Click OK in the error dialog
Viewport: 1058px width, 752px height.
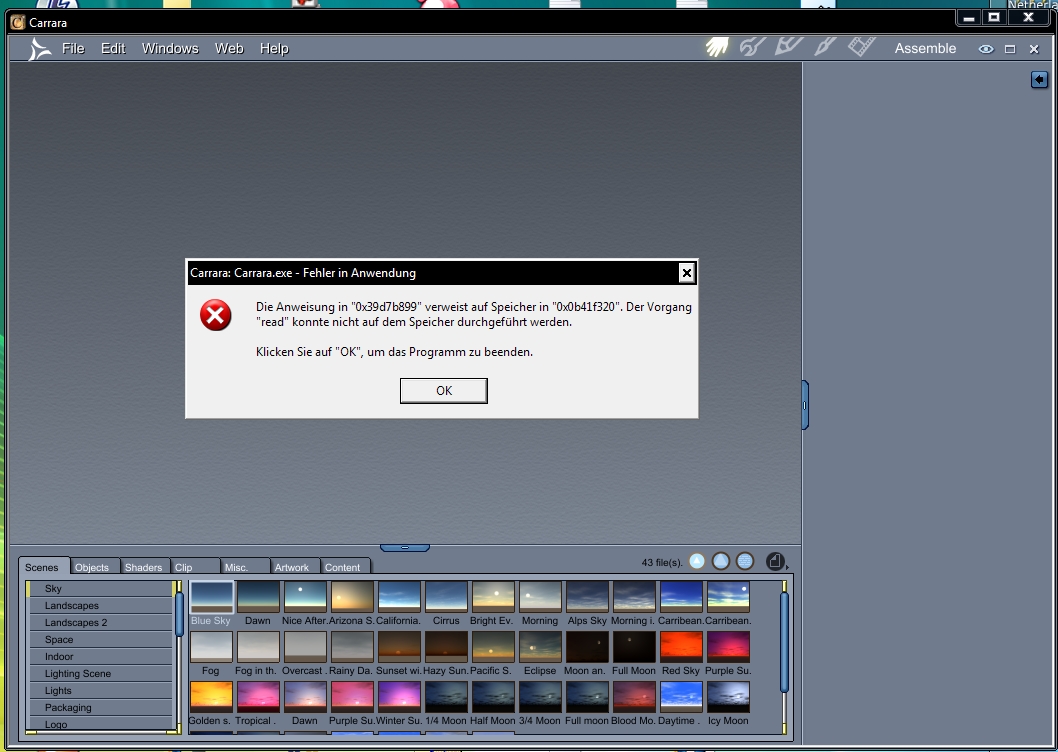[x=443, y=391]
